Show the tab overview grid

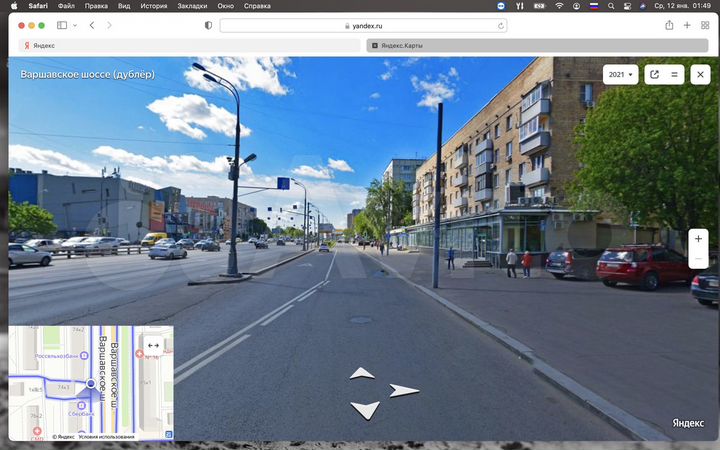pyautogui.click(x=705, y=25)
